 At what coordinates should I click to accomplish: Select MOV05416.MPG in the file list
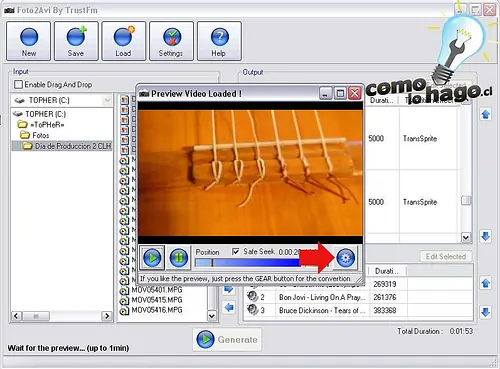157,310
